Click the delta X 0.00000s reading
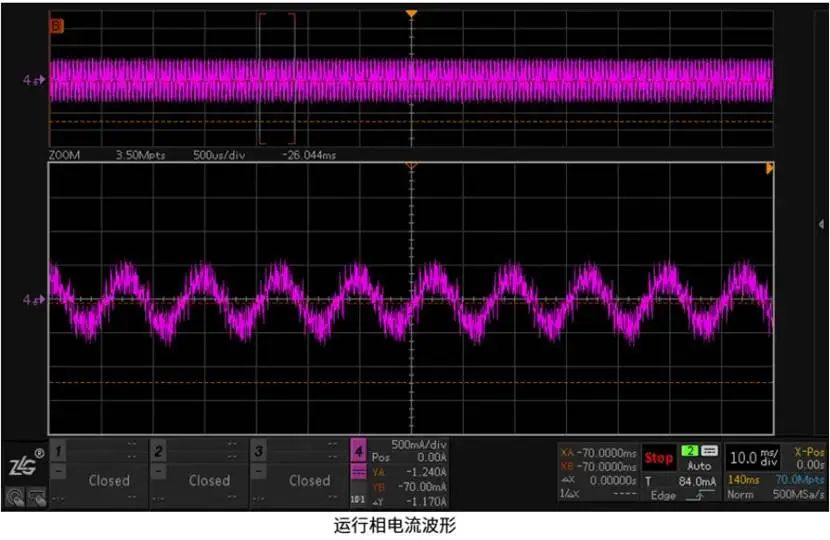Image resolution: width=830 pixels, height=540 pixels. click(x=613, y=480)
